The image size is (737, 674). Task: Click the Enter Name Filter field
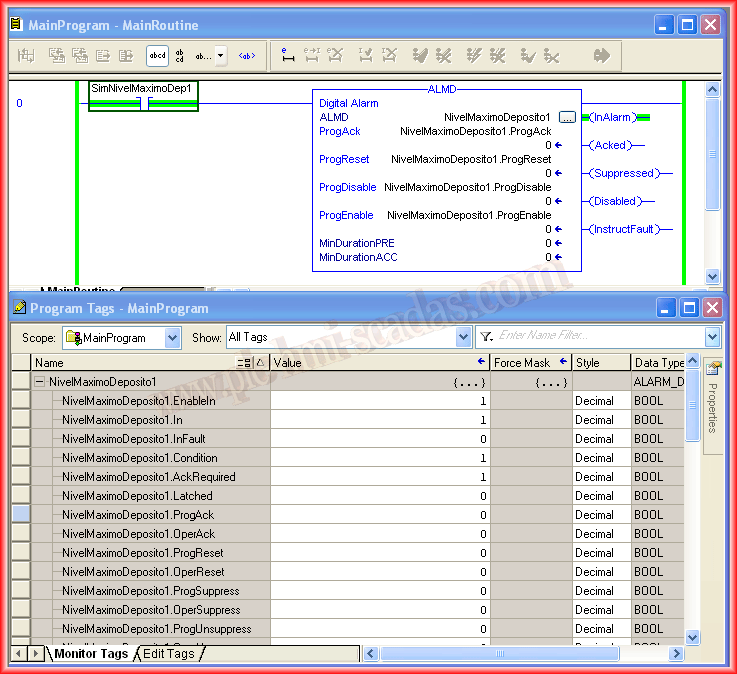[x=600, y=337]
